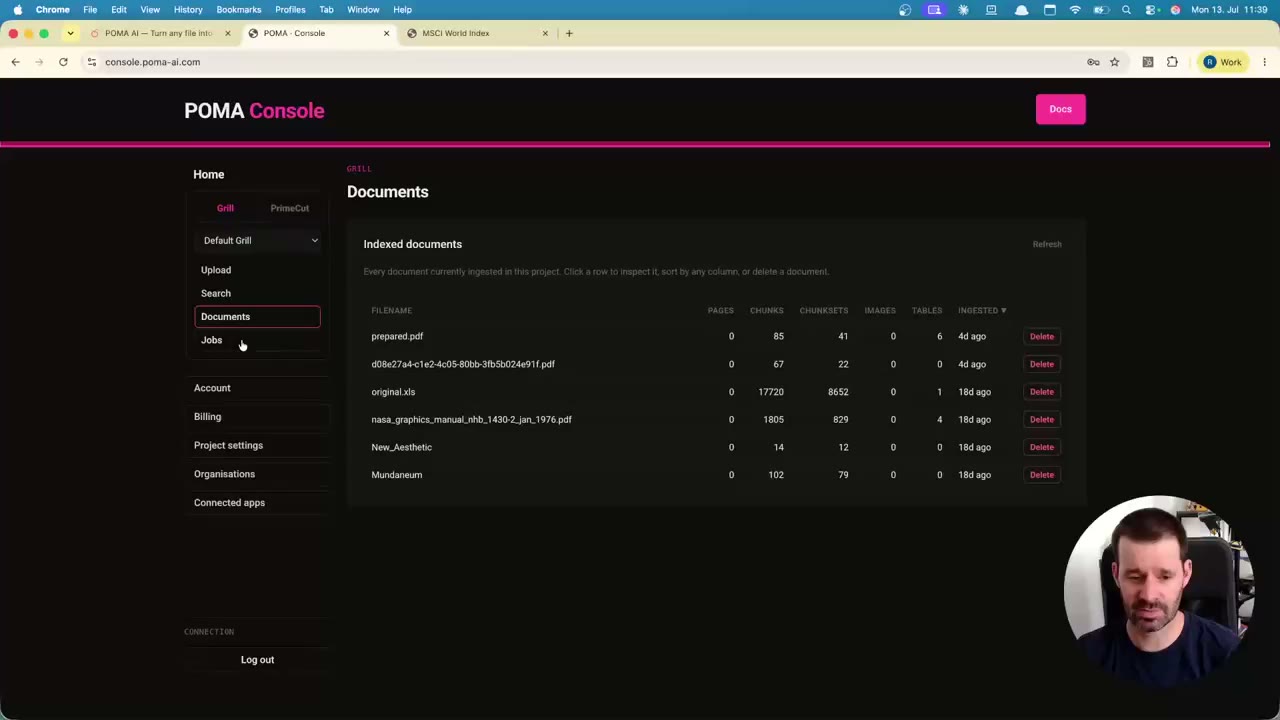The image size is (1280, 720).
Task: Open the File menu
Action: (x=90, y=10)
